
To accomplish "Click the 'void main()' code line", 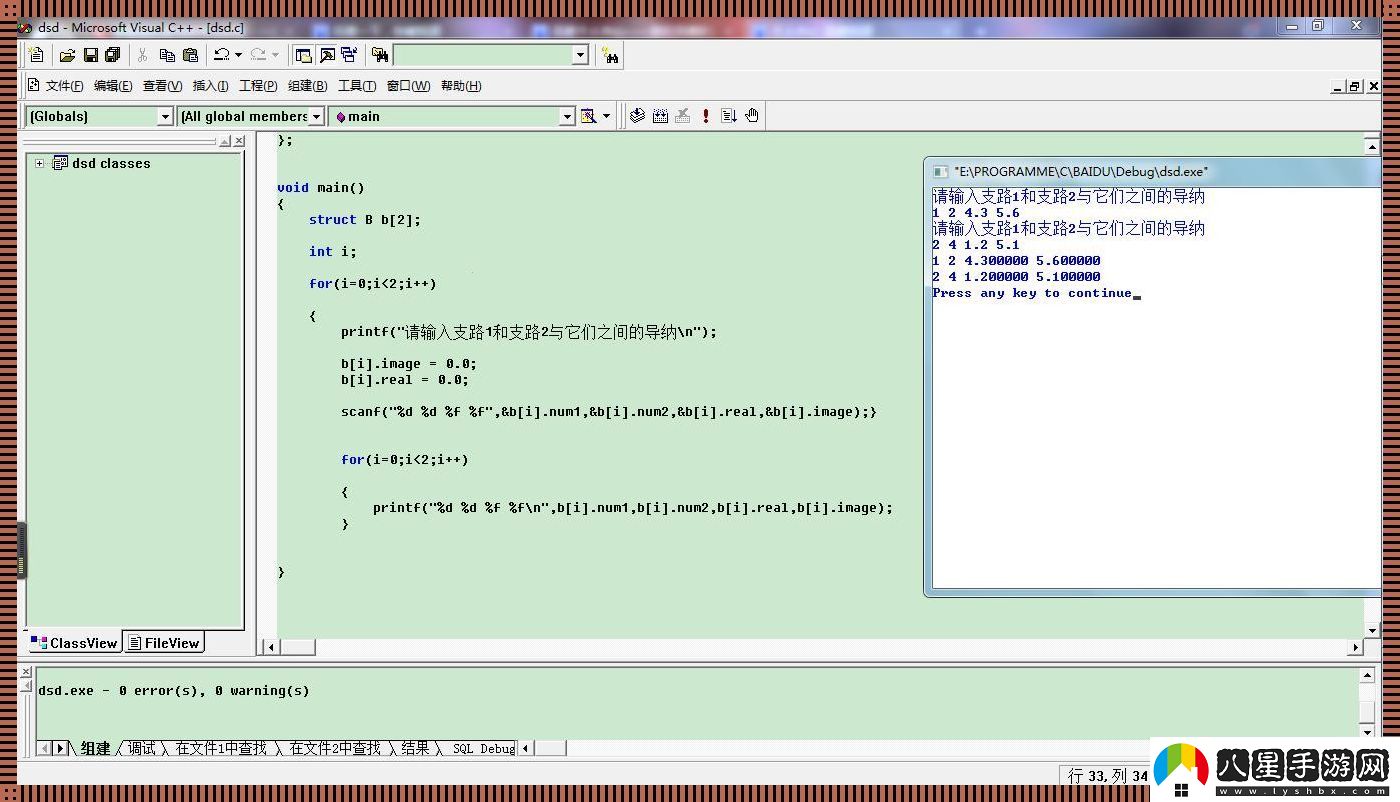I will pyautogui.click(x=321, y=187).
